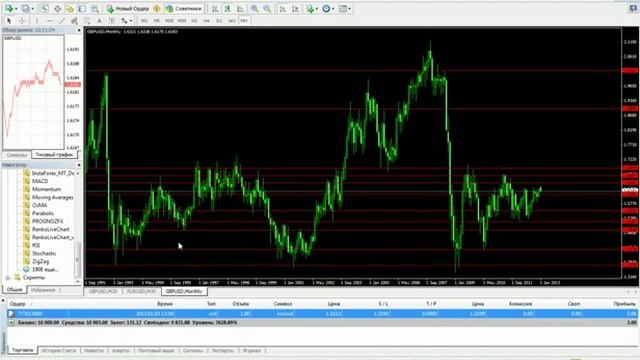The width and height of the screenshot is (640, 360).
Task: Select the MACD indicator in Navigator
Action: pos(40,181)
